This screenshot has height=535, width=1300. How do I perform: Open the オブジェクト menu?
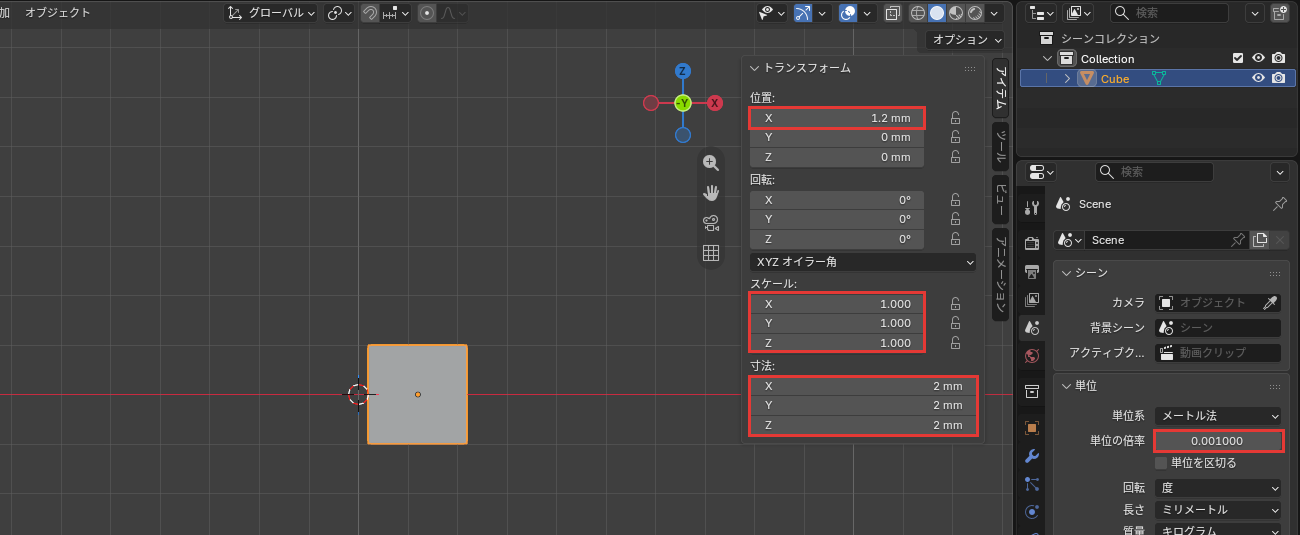click(x=58, y=13)
